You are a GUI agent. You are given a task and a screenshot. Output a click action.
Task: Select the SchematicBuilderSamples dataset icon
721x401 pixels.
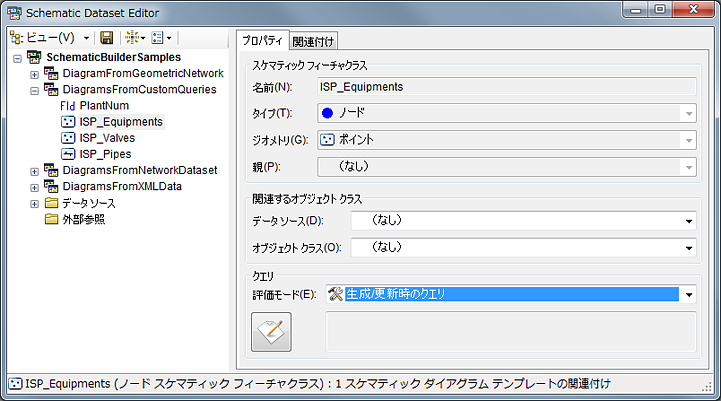pos(34,57)
